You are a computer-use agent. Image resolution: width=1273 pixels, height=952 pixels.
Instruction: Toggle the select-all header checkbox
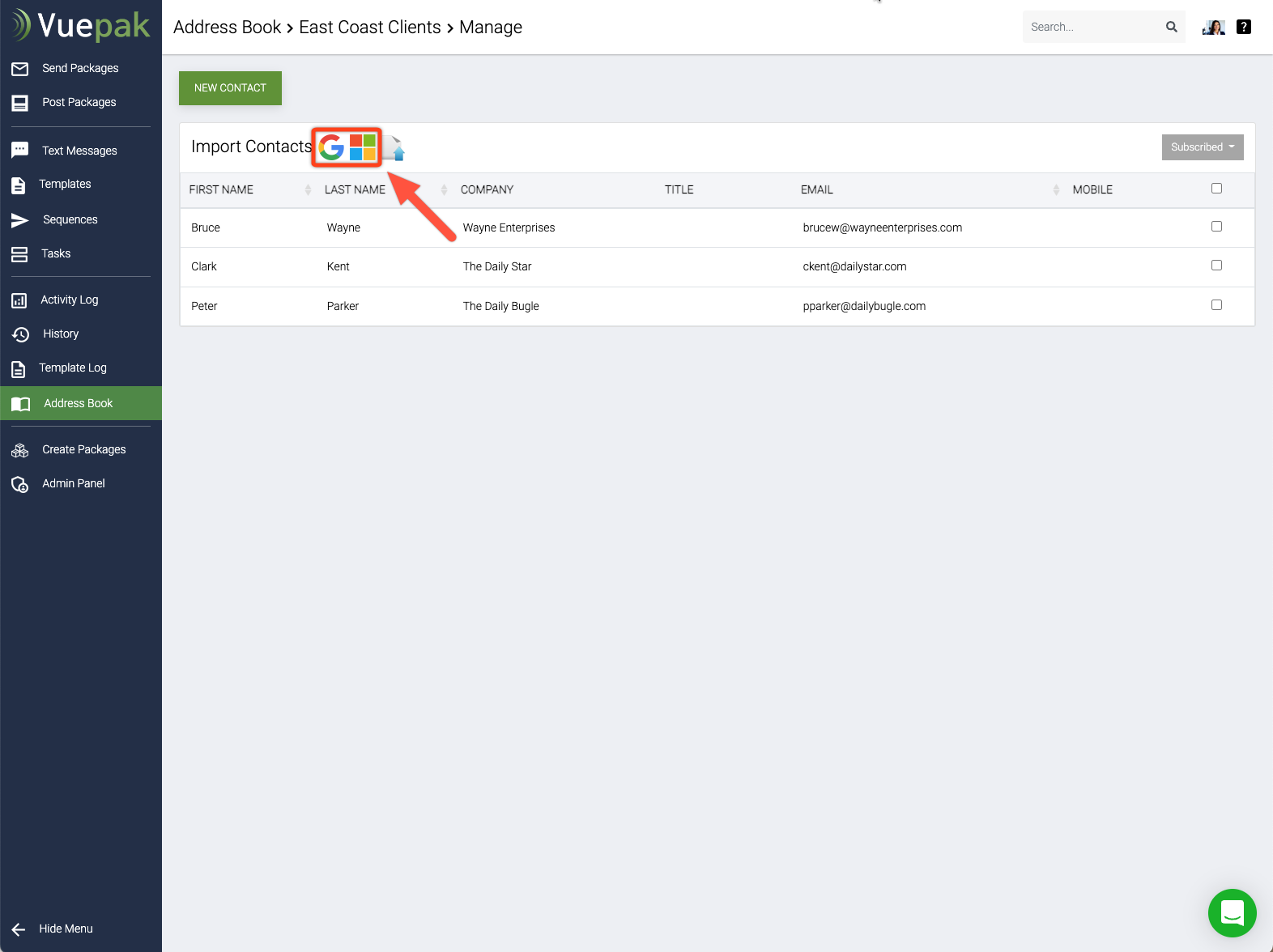(x=1216, y=189)
